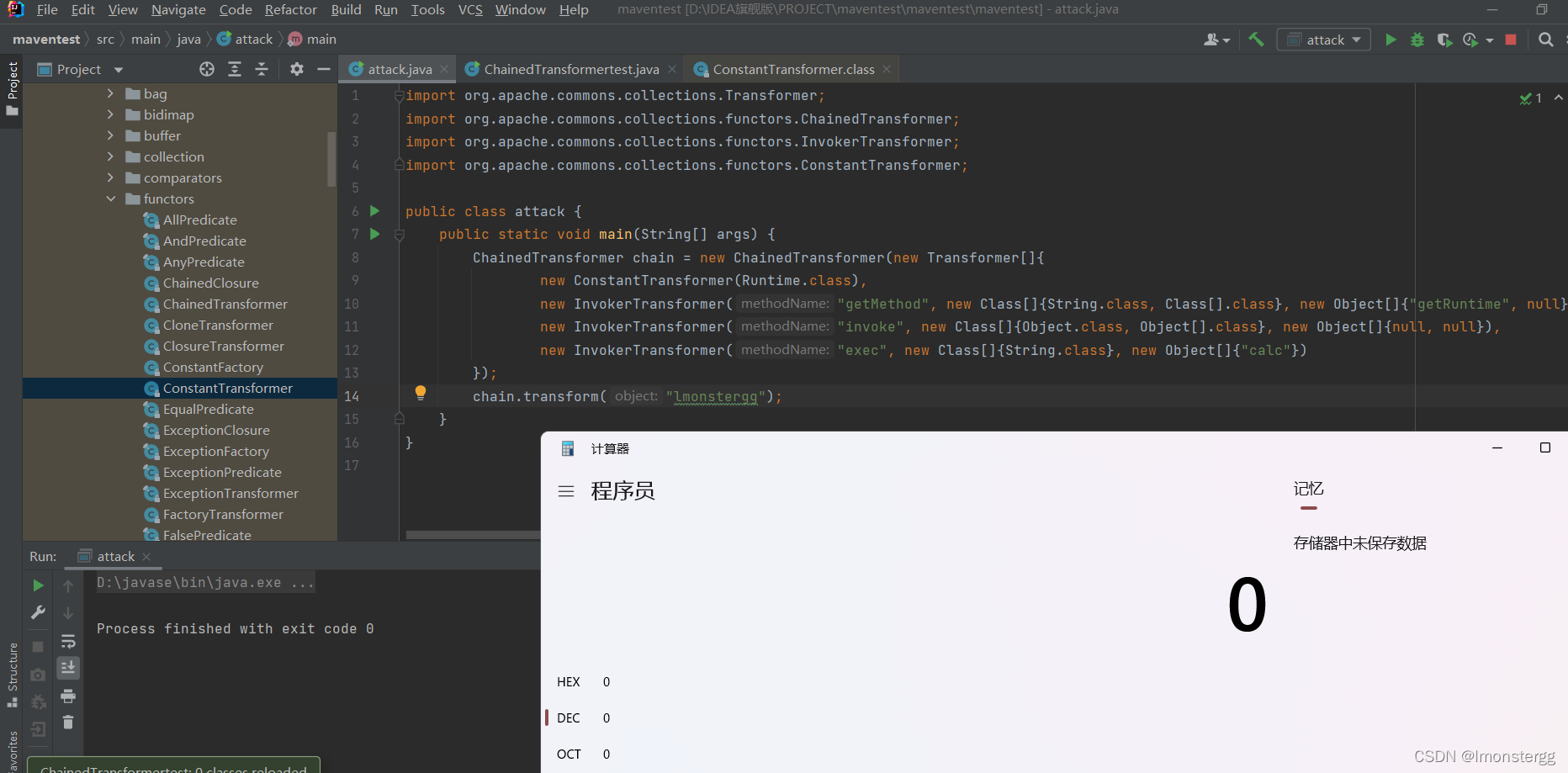The width and height of the screenshot is (1568, 773).
Task: Switch to ChainedTransformertest.java tab
Action: click(571, 69)
